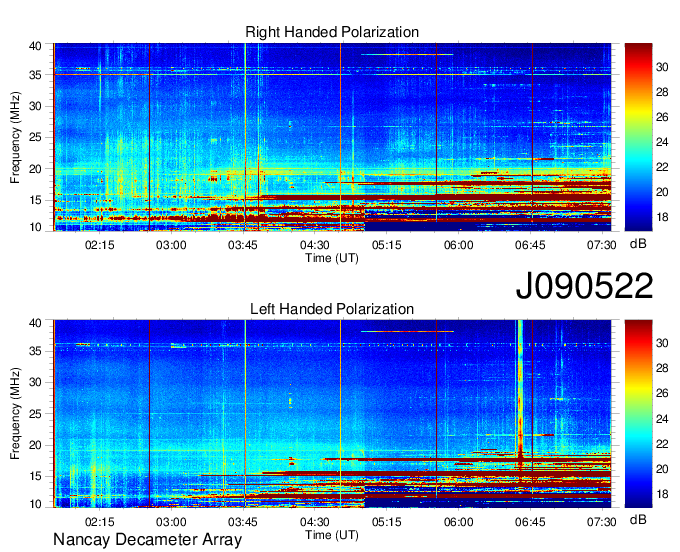Click the 40 MHz frequency tick of Left Handed plot
The height and width of the screenshot is (552, 680).
coord(35,323)
